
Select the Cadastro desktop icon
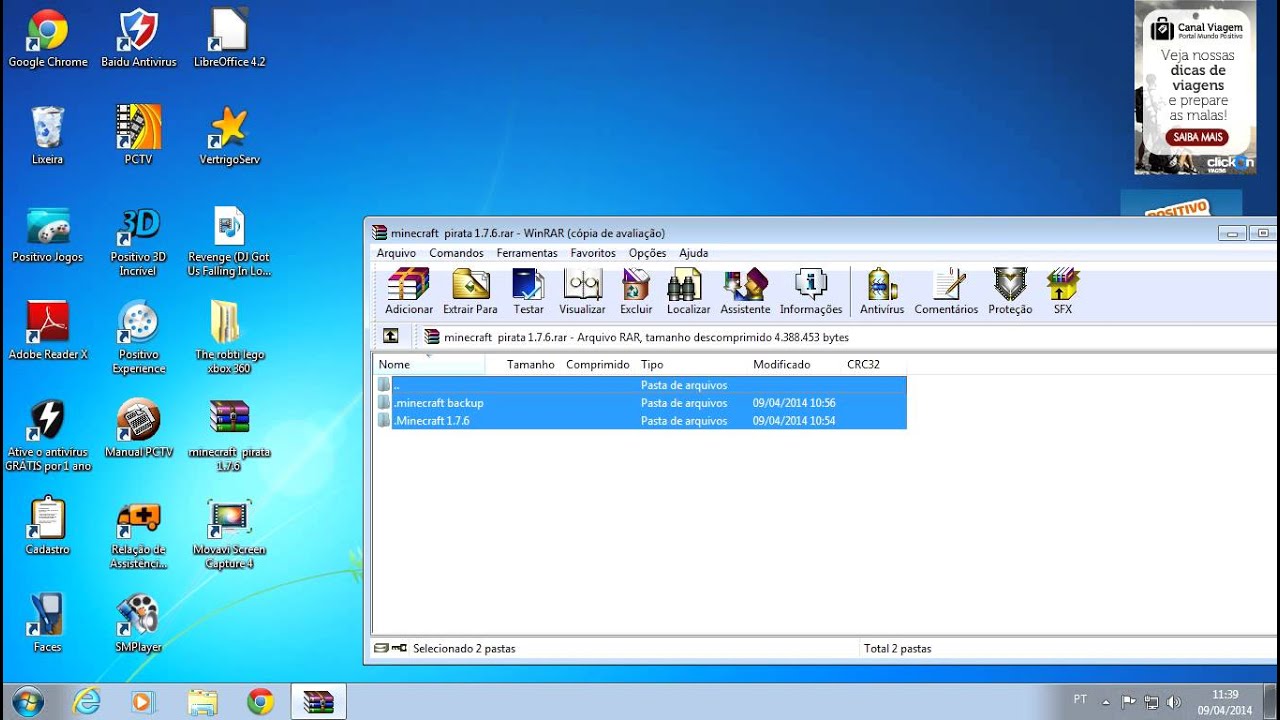[47, 525]
